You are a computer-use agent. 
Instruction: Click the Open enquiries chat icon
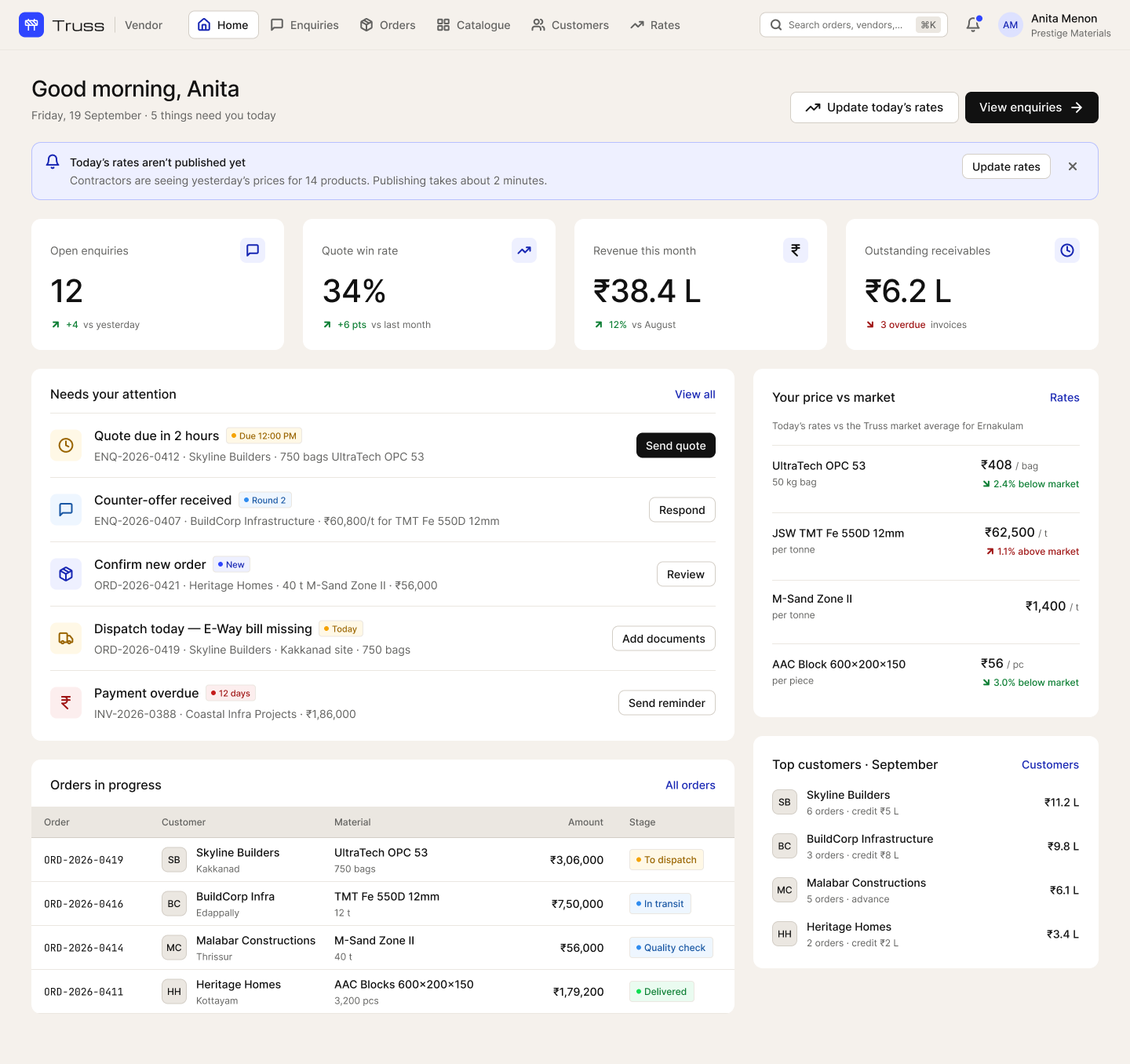click(253, 250)
